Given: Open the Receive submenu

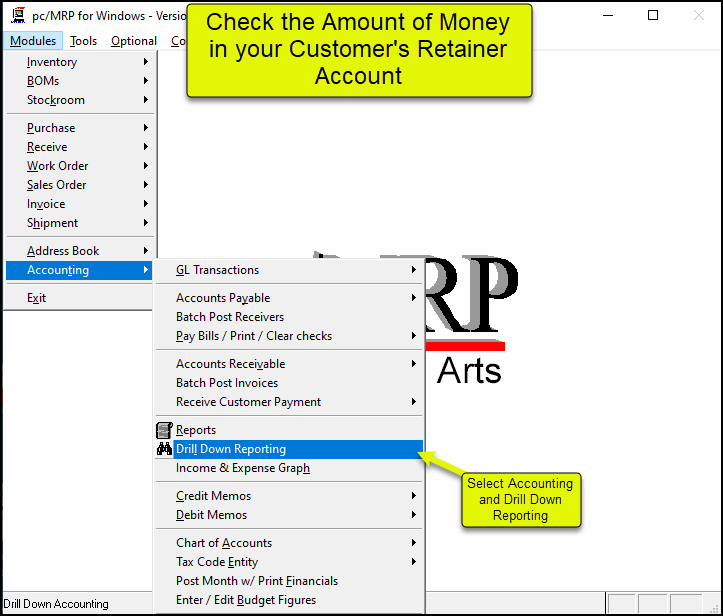Looking at the screenshot, I should click(79, 147).
